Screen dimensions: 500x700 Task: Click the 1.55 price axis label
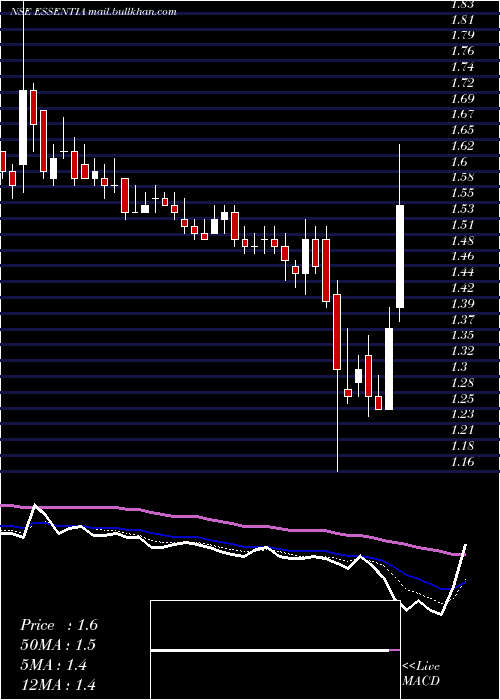click(x=462, y=193)
